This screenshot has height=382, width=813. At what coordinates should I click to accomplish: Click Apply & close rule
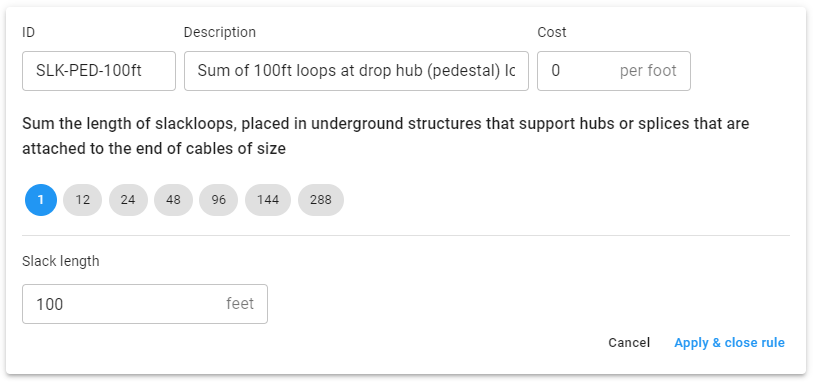point(730,343)
